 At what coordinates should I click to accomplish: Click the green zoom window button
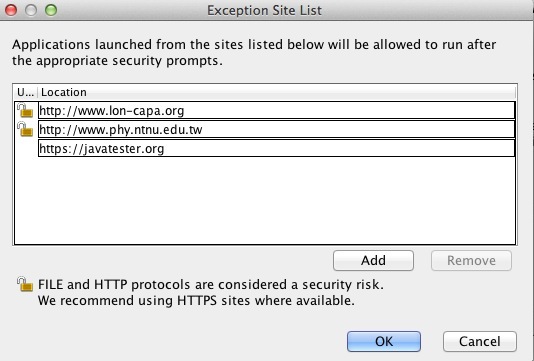point(51,10)
